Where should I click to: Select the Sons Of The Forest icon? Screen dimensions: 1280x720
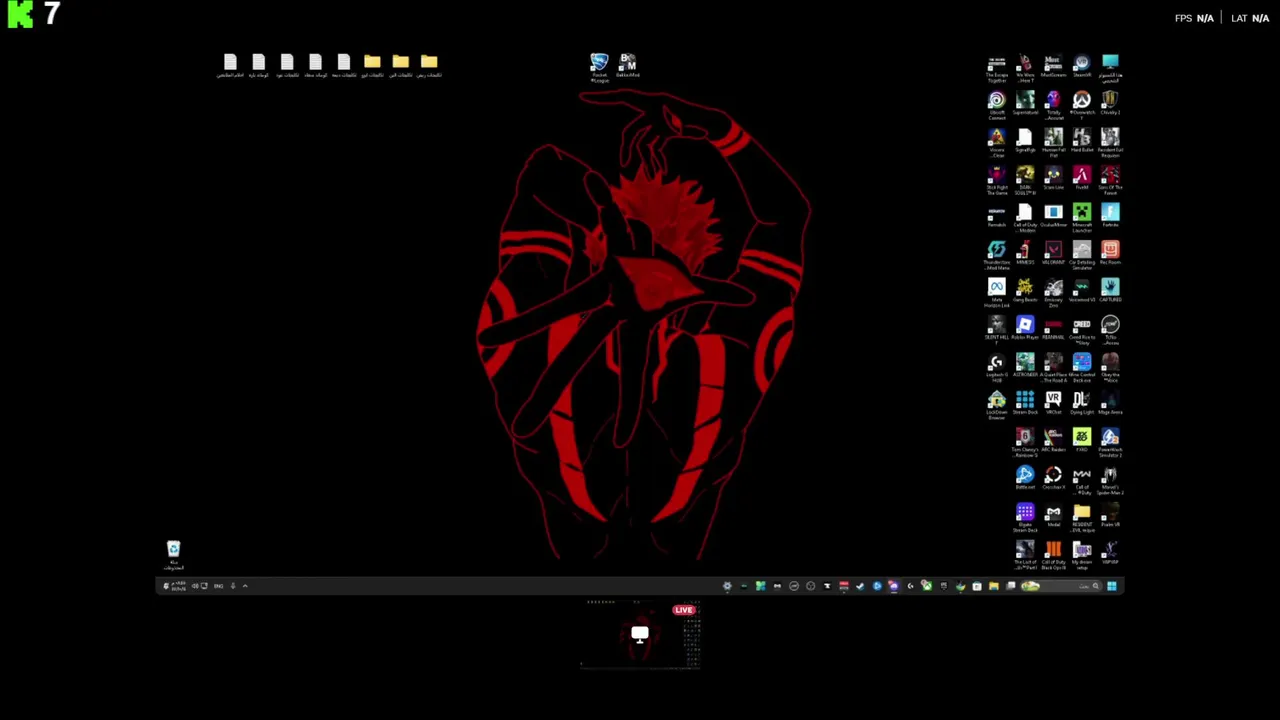[x=1110, y=180]
